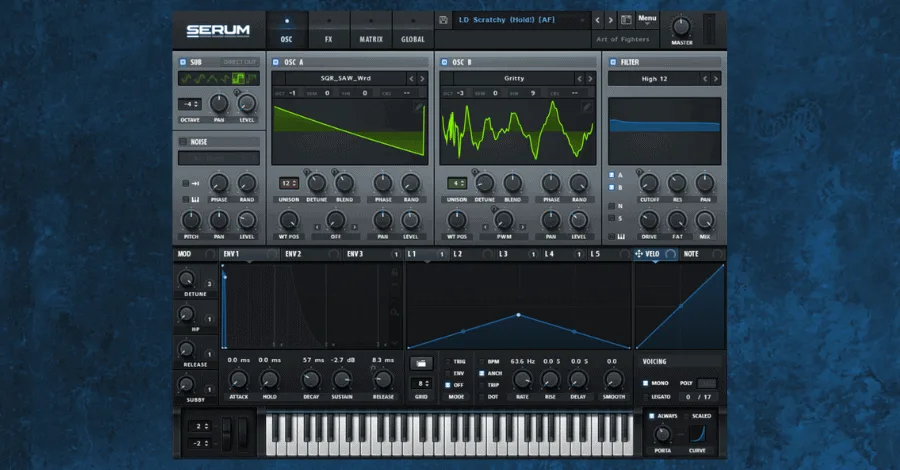Click the VELO drag-assign crosshair icon
Viewport: 900px width, 470px height.
[x=639, y=254]
